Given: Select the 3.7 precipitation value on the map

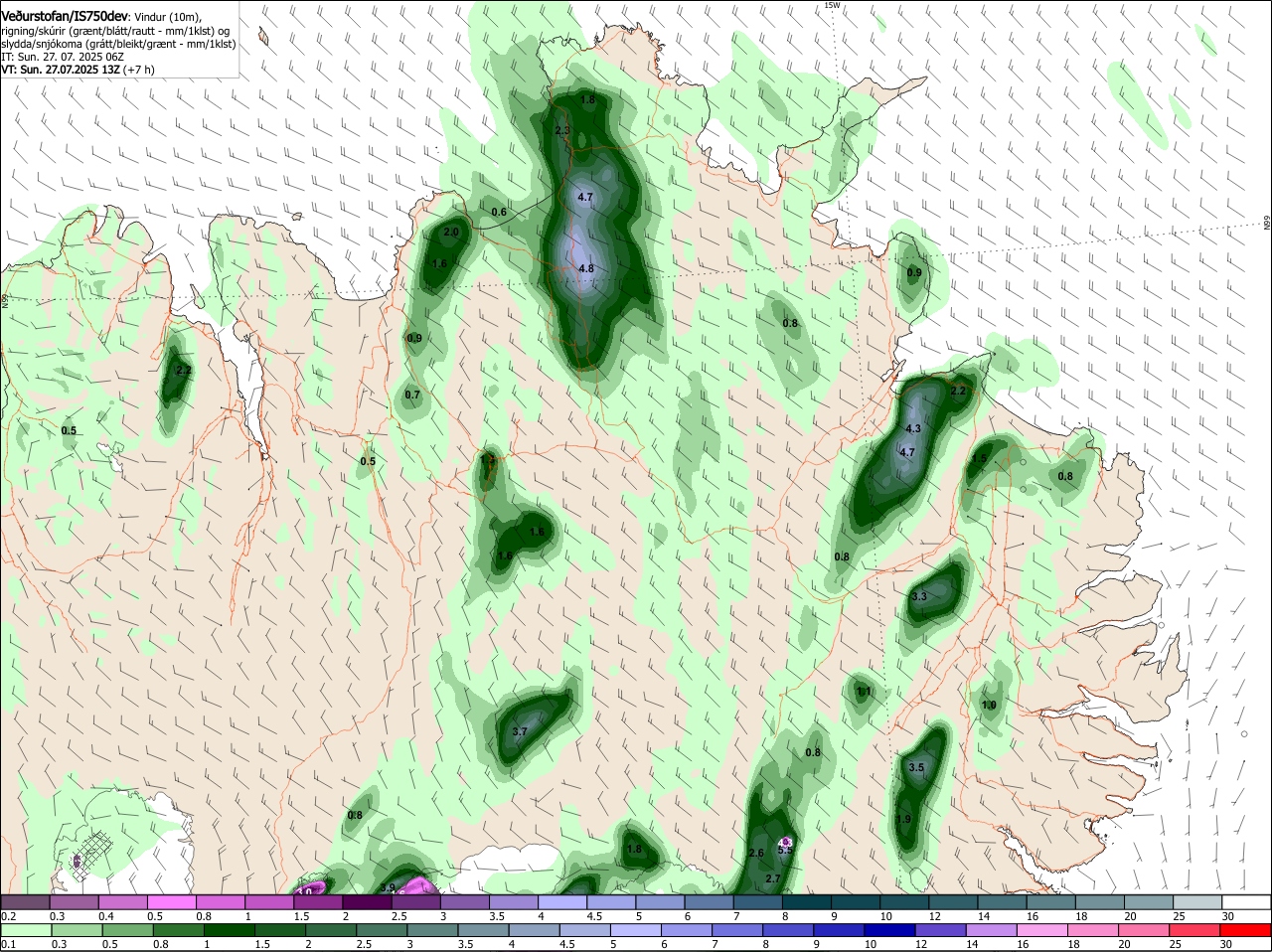Looking at the screenshot, I should 520,731.
